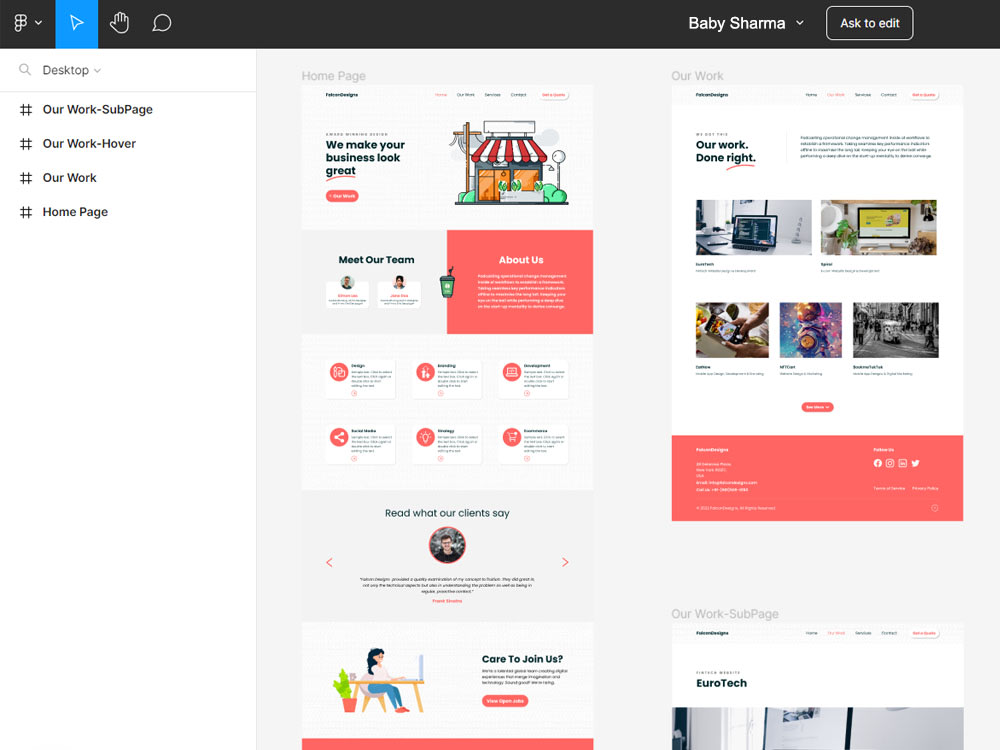The width and height of the screenshot is (1000, 750).
Task: Click We make your business look great heading
Action: [x=365, y=158]
